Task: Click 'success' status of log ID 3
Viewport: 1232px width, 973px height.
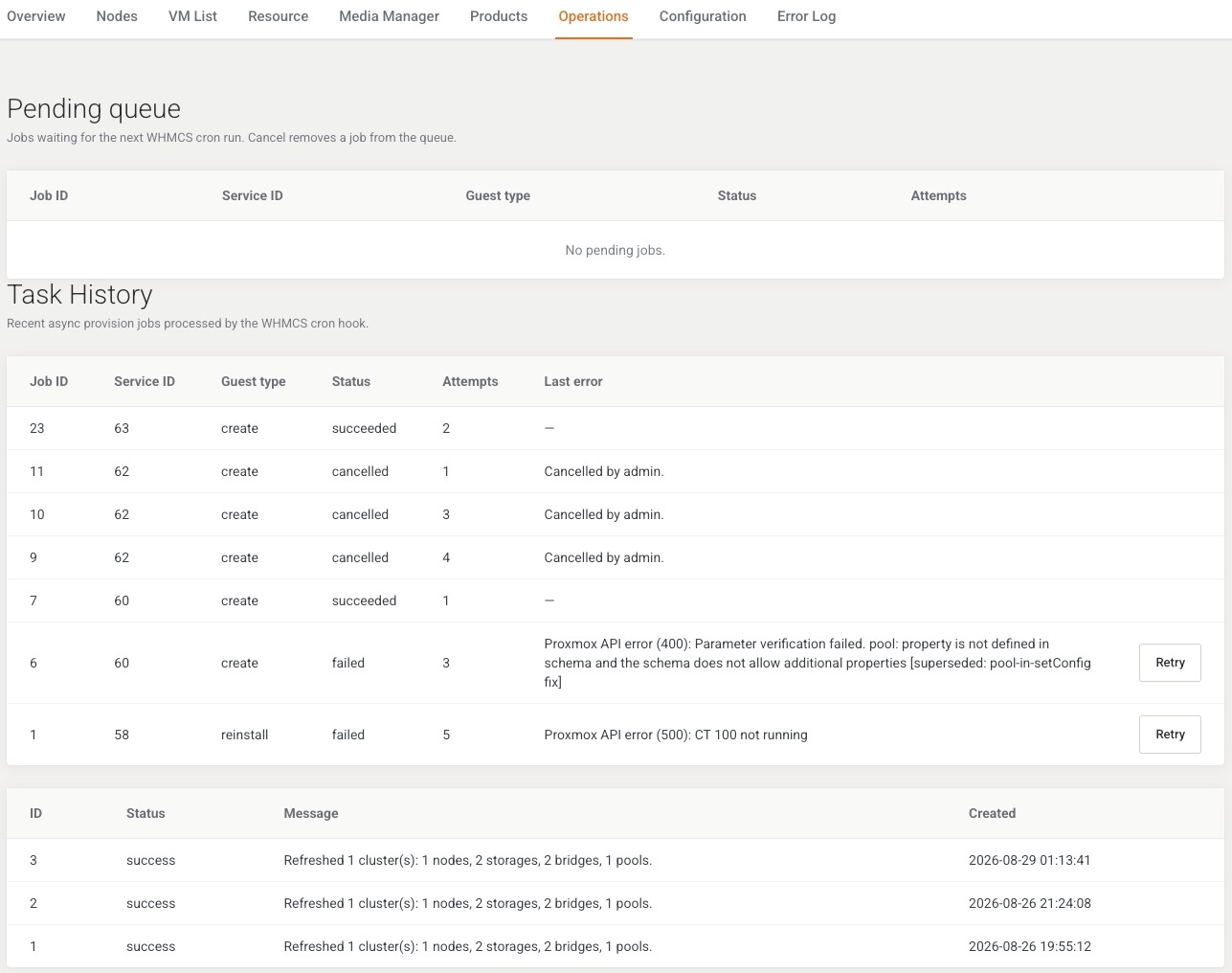Action: click(x=151, y=860)
